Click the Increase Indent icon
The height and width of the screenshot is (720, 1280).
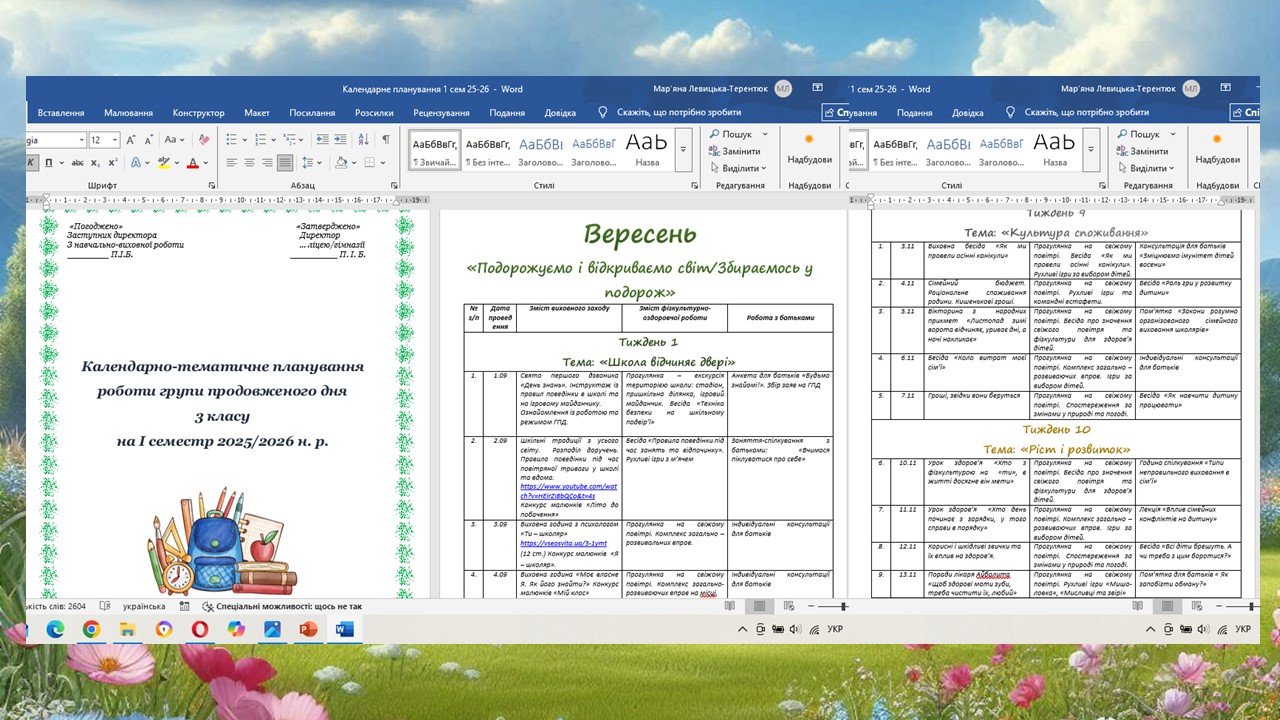tap(341, 140)
